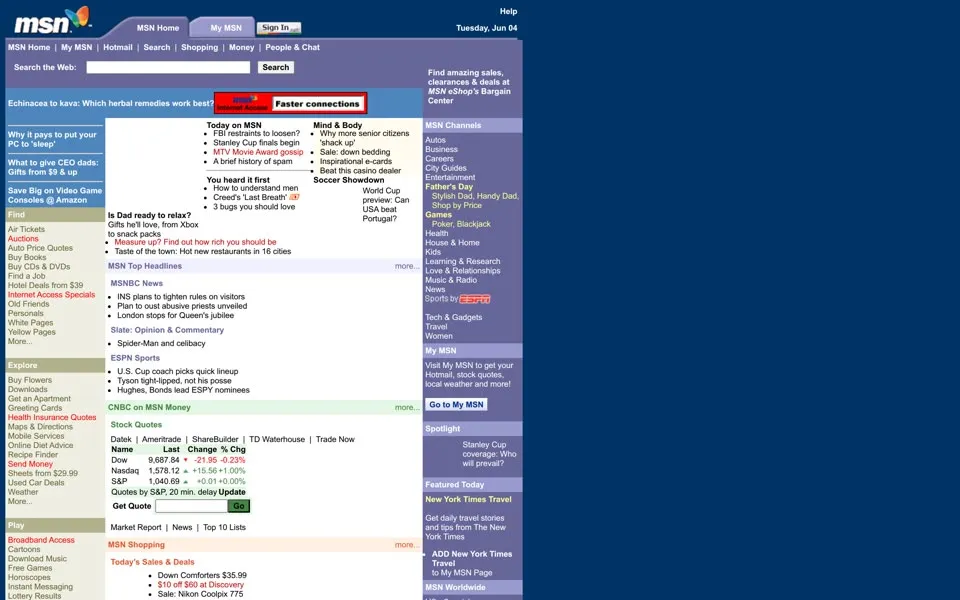The image size is (960, 600).
Task: Click Health Insurance Quotes link
Action: click(x=52, y=418)
